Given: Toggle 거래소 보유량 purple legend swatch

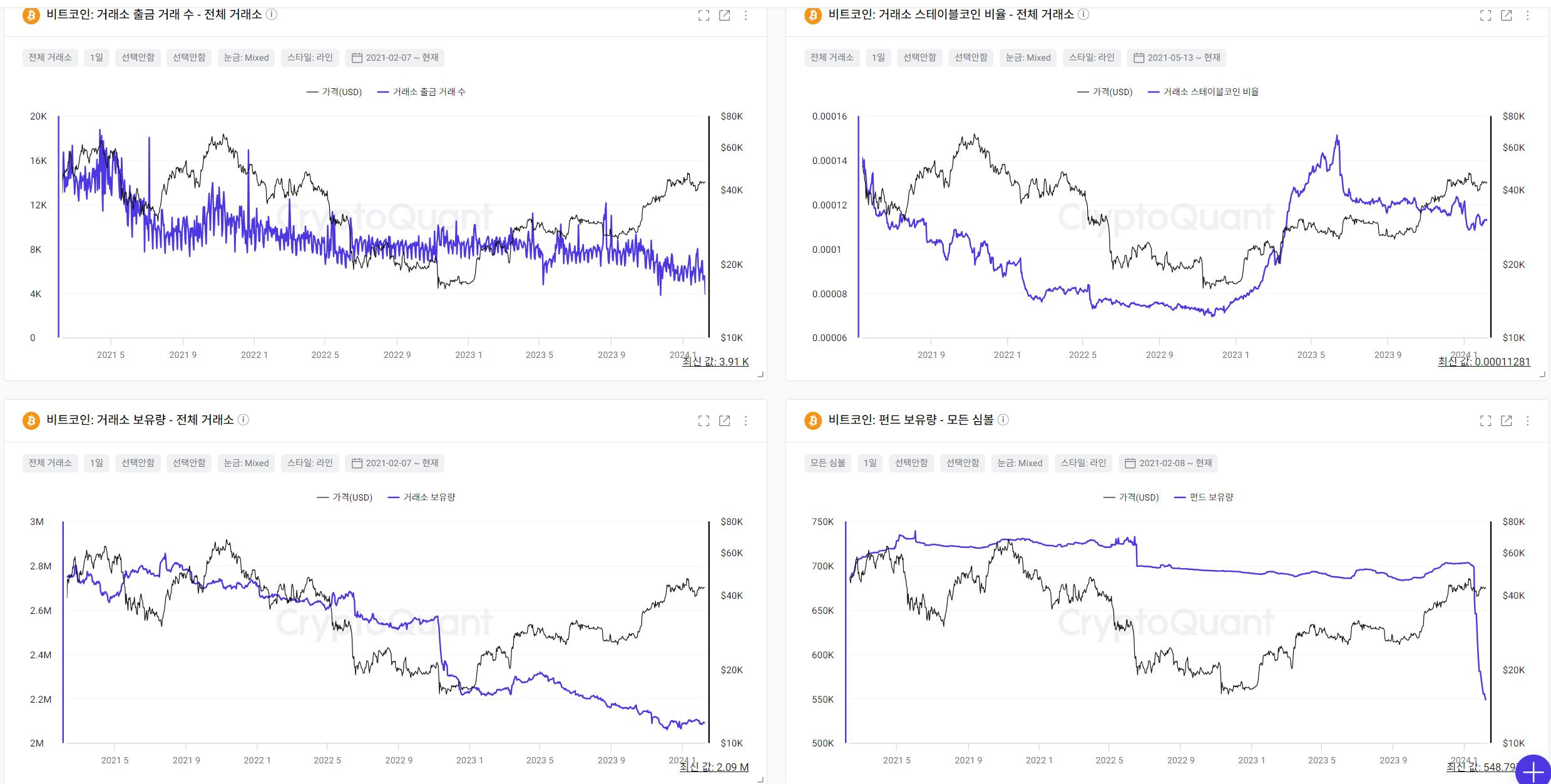Looking at the screenshot, I should 394,497.
